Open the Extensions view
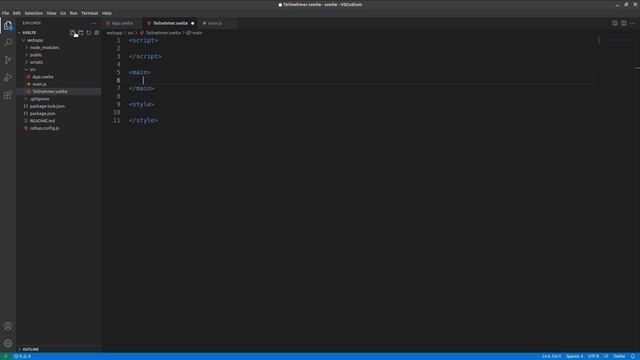640x360 pixels. tap(8, 95)
